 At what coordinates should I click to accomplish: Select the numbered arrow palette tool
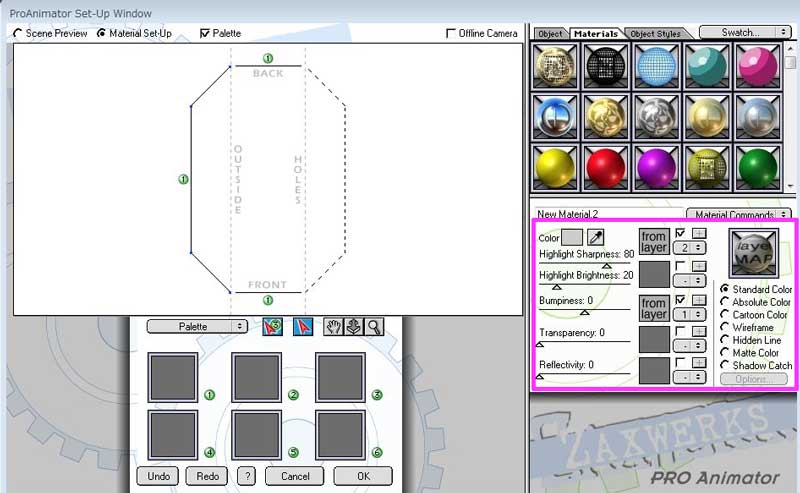click(272, 326)
